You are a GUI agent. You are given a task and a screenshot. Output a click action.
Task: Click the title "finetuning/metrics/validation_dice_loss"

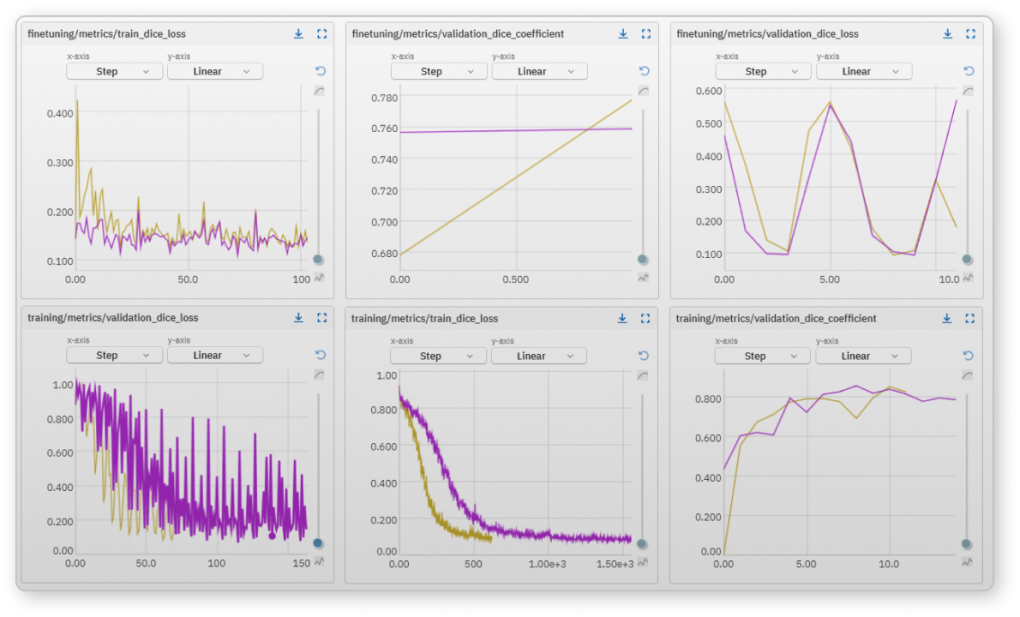[768, 34]
